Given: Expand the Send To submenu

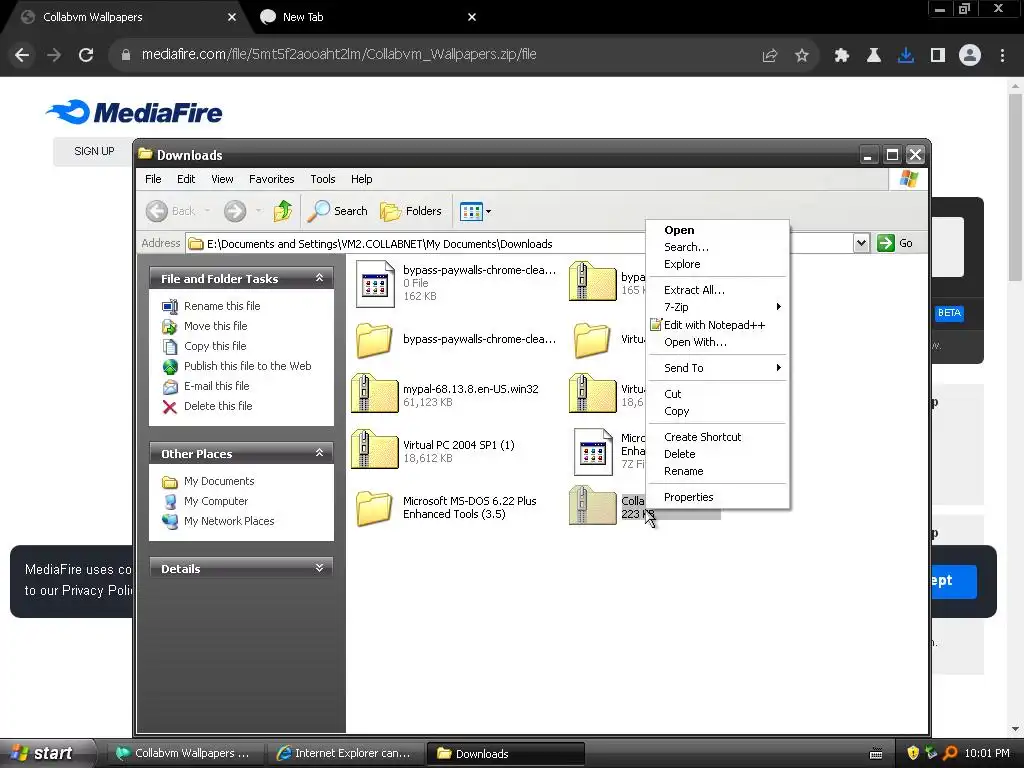Looking at the screenshot, I should tap(717, 368).
